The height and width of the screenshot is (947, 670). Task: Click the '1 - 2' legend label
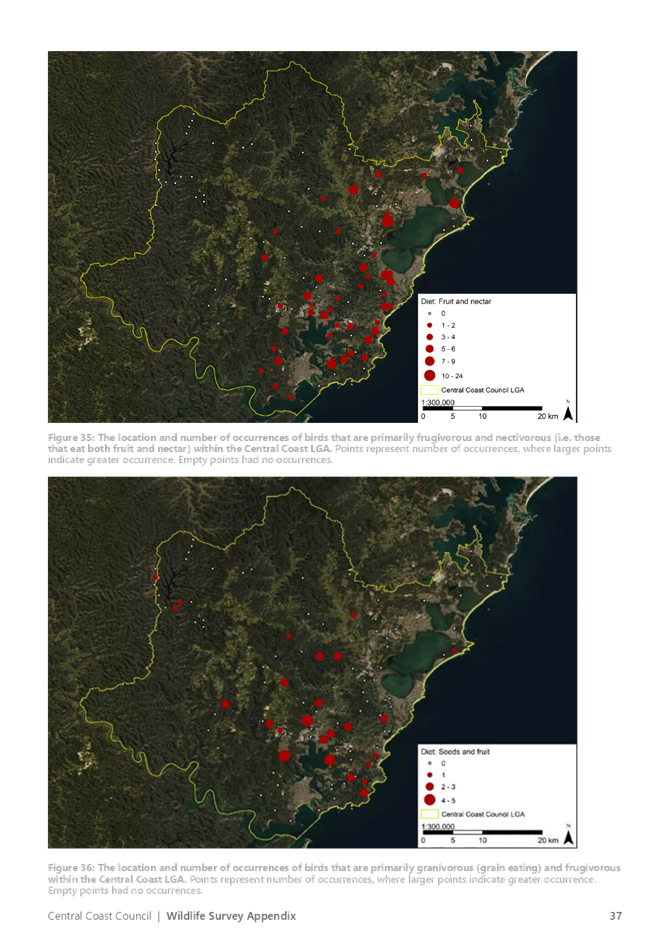pyautogui.click(x=448, y=326)
